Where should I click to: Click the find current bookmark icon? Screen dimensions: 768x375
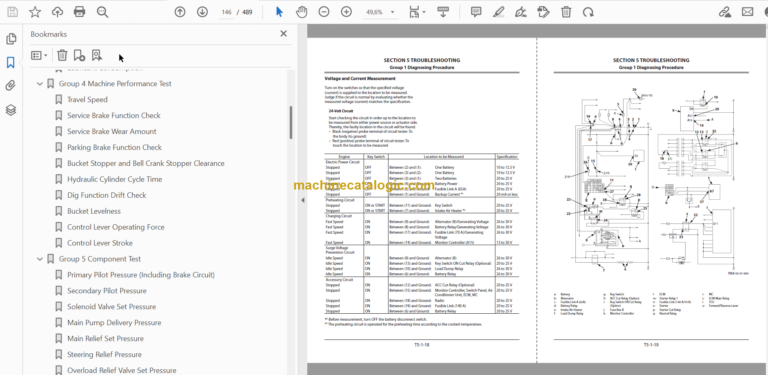tap(96, 55)
